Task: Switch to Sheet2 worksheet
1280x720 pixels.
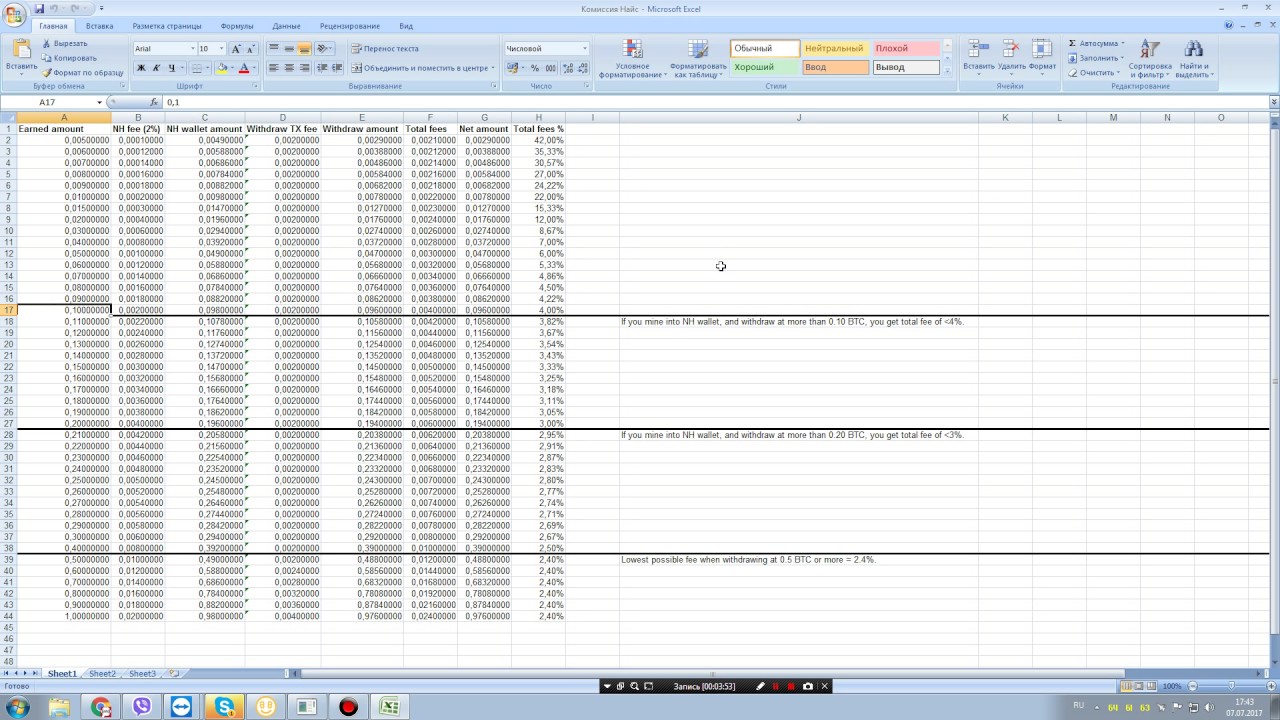Action: click(102, 674)
